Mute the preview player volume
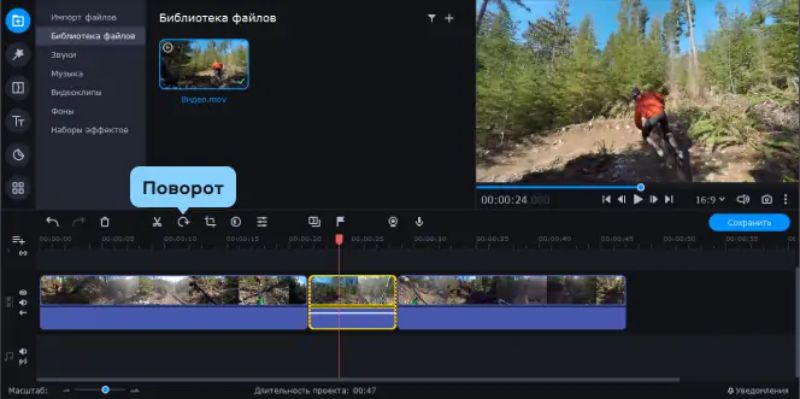This screenshot has height=399, width=800. click(x=743, y=200)
